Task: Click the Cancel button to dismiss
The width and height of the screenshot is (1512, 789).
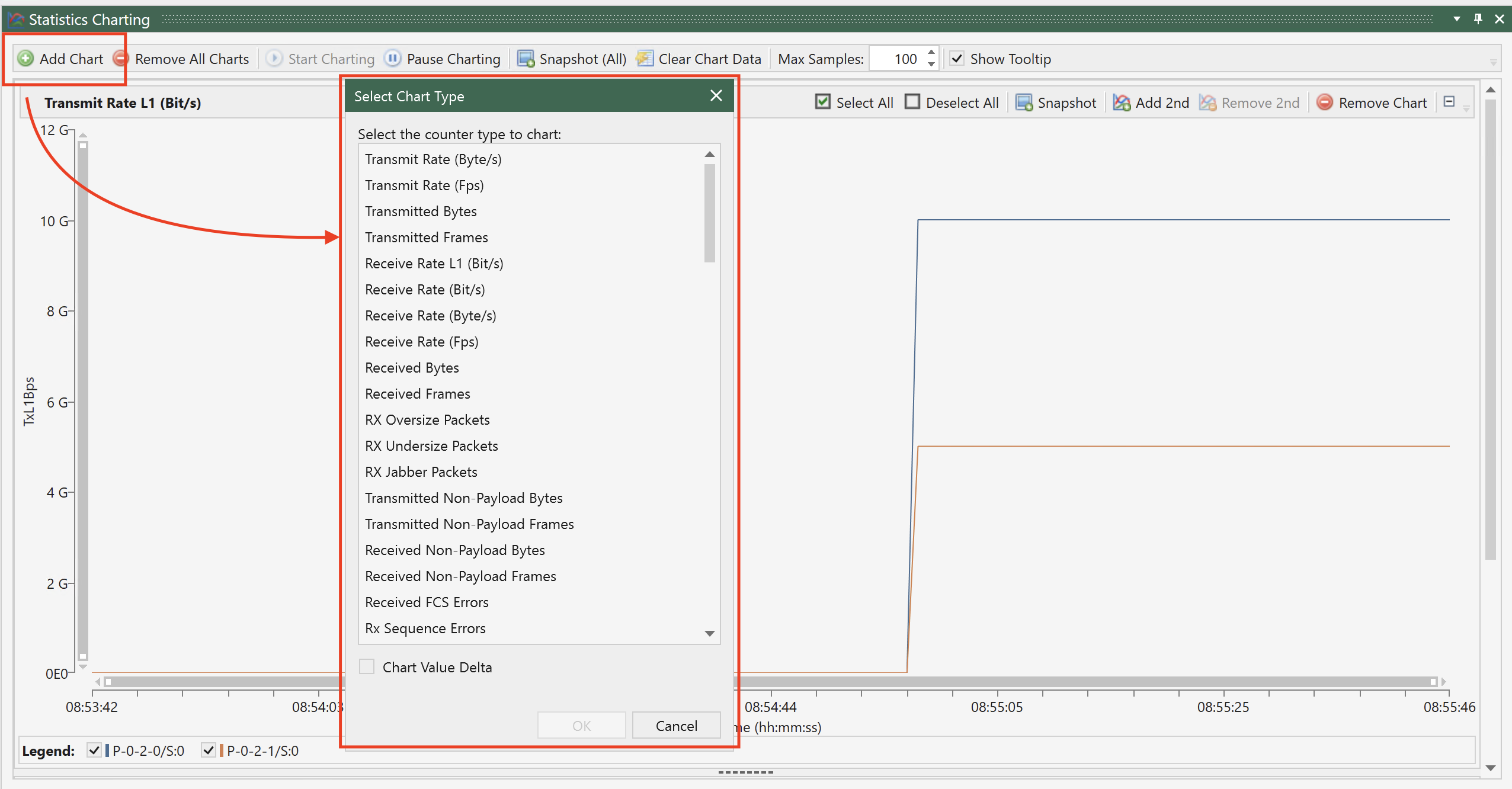Action: [x=676, y=726]
